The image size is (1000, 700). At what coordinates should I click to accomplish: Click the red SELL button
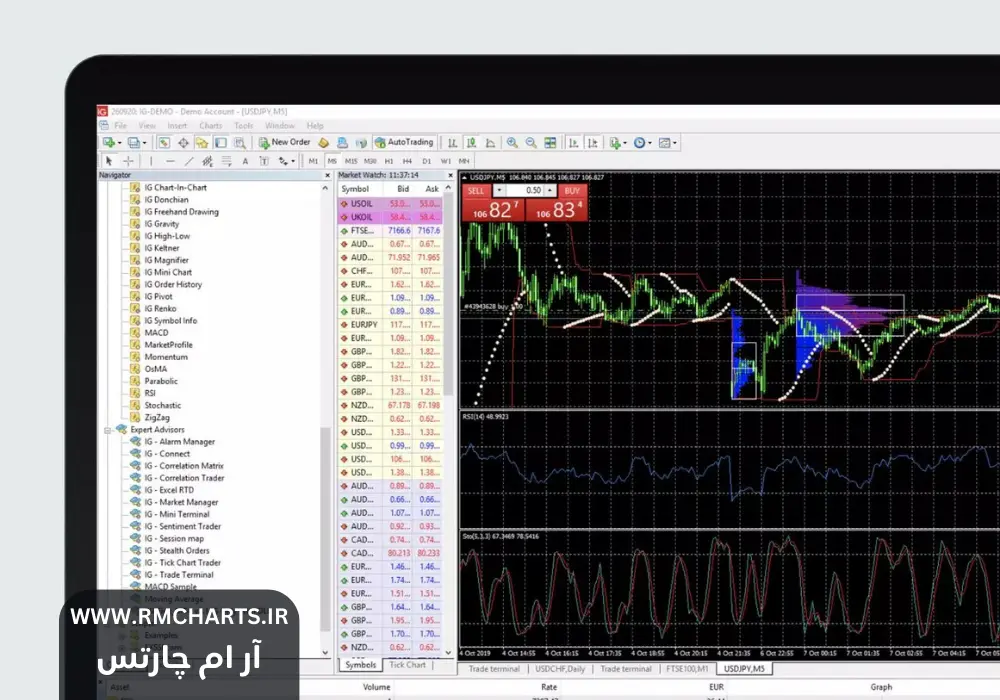click(x=476, y=190)
